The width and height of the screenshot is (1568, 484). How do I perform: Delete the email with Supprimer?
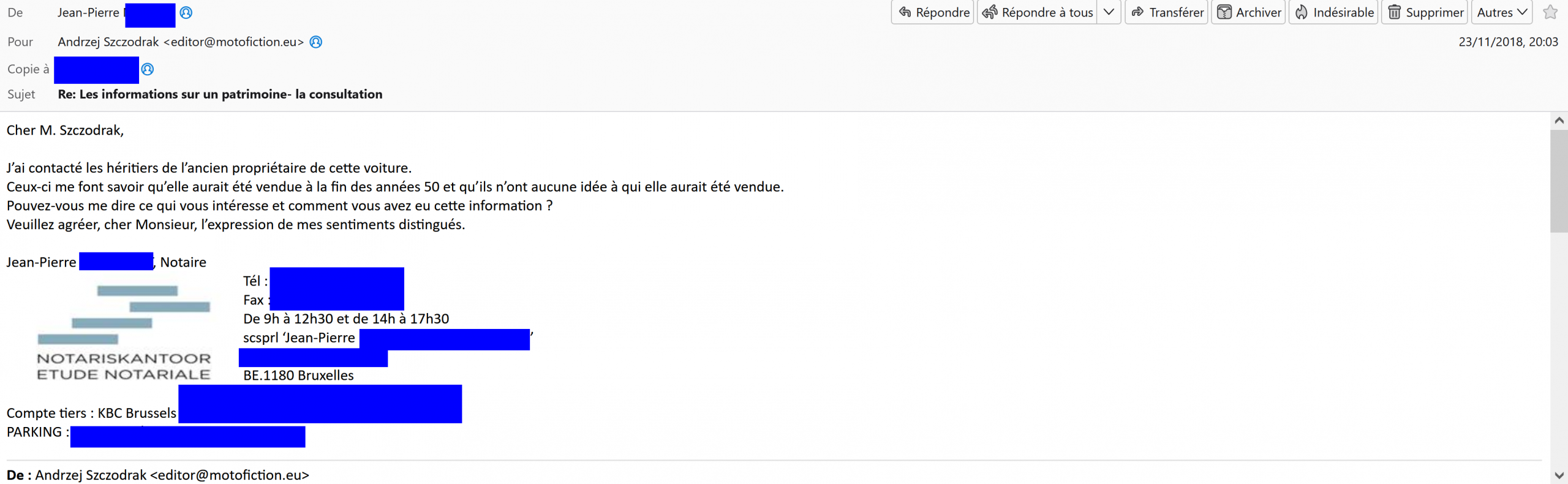point(1425,12)
